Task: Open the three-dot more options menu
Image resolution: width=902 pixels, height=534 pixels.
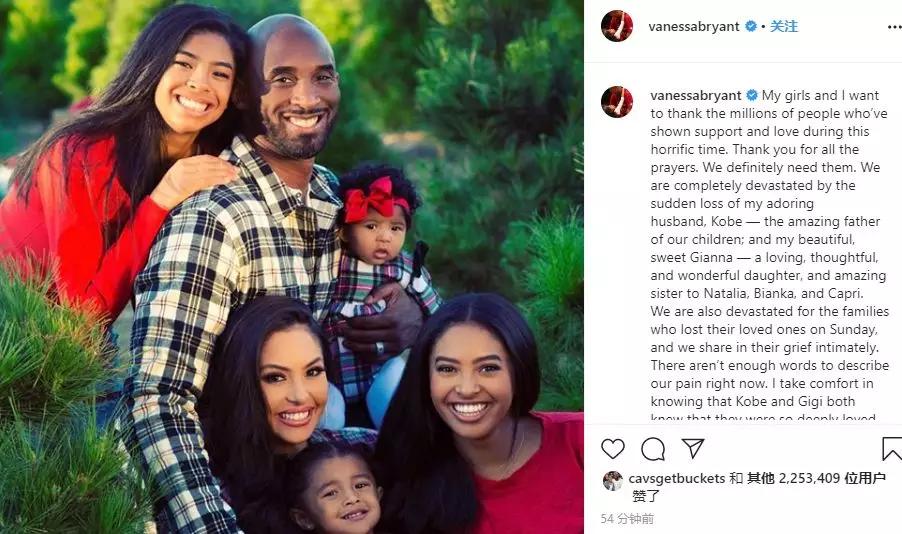Action: click(x=895, y=26)
